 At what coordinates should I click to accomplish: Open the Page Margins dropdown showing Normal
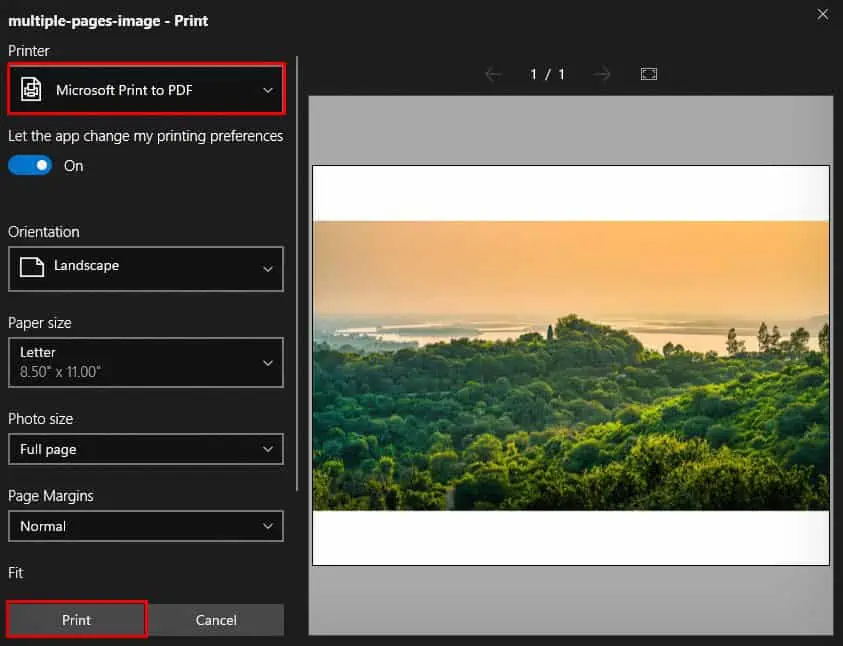[146, 526]
